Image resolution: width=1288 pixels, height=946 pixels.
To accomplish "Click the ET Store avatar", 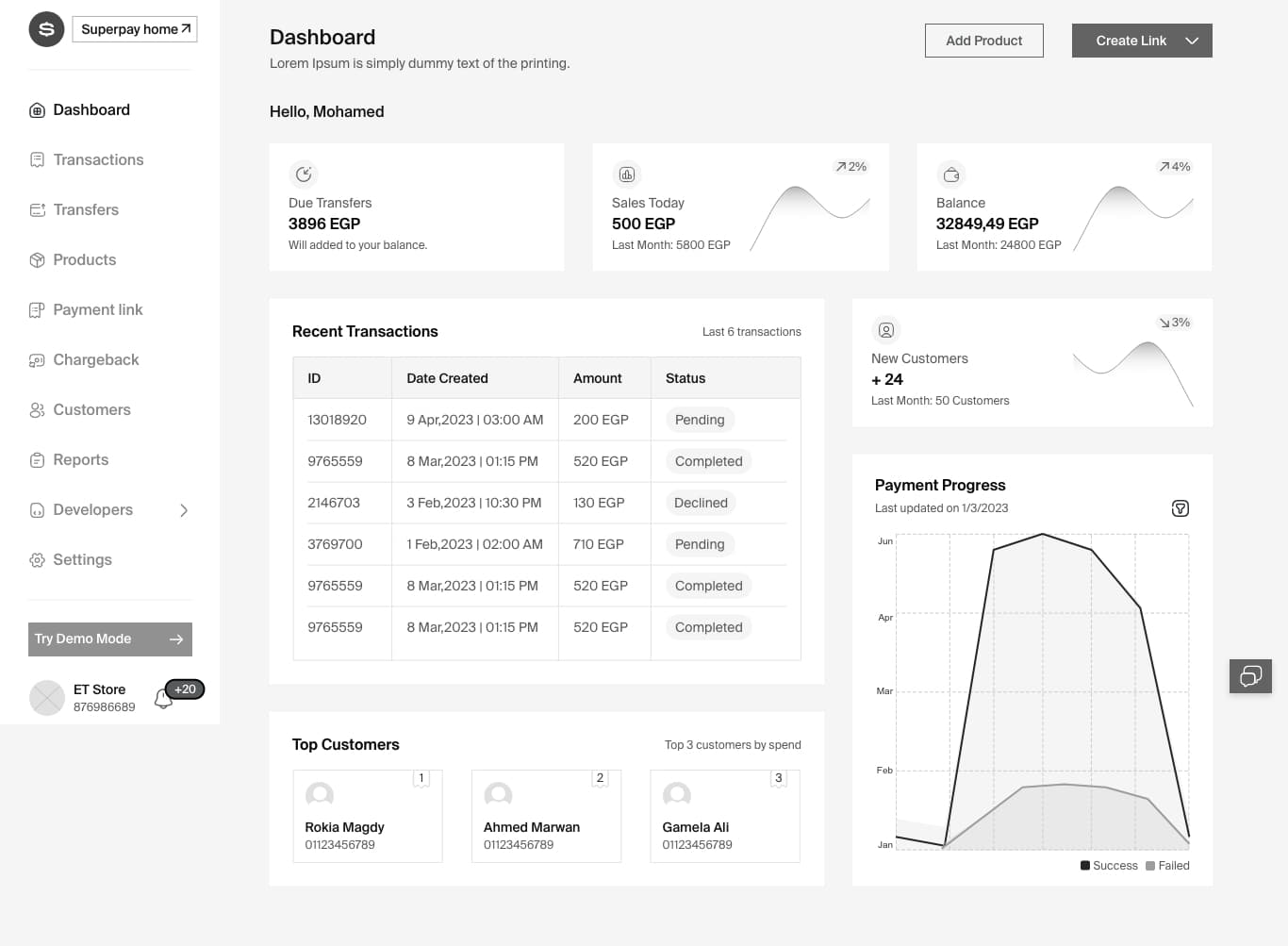I will (46, 698).
